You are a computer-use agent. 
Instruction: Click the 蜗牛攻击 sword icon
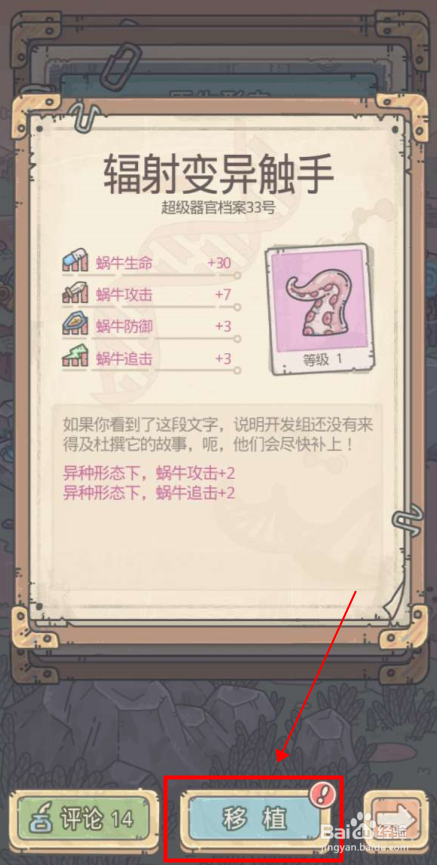click(x=75, y=294)
